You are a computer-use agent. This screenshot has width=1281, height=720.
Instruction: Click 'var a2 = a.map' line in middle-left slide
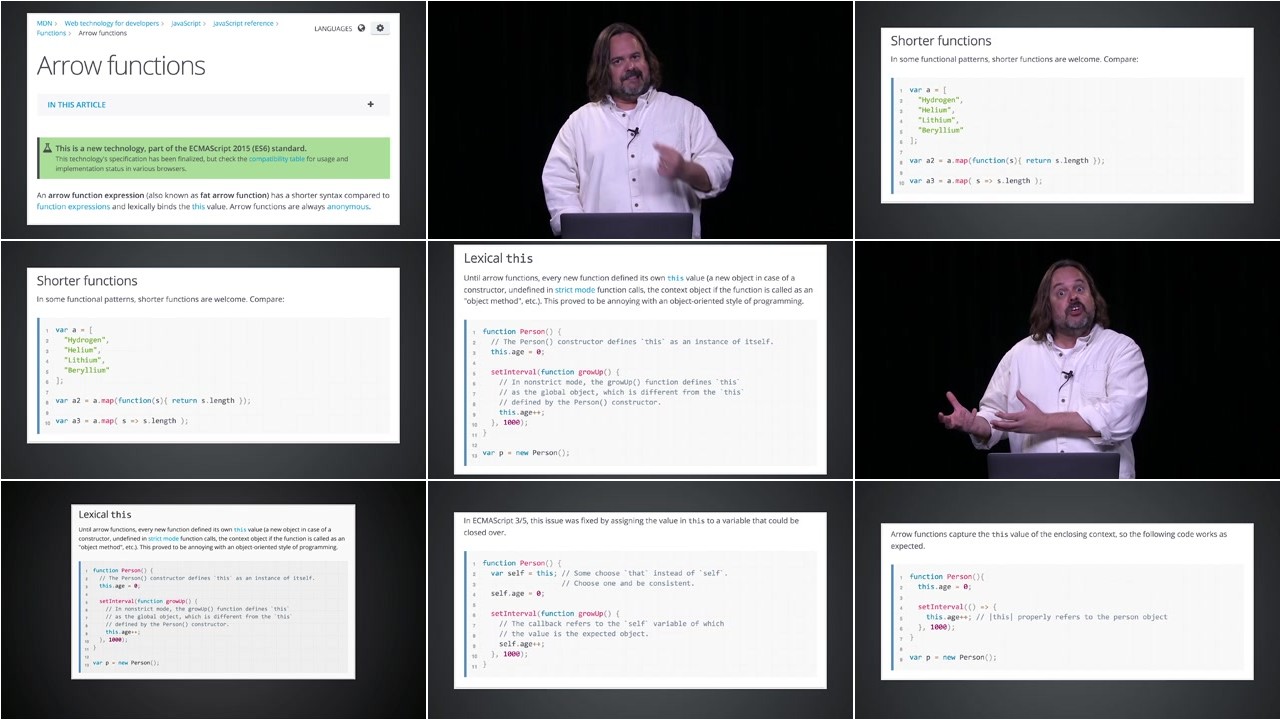153,401
